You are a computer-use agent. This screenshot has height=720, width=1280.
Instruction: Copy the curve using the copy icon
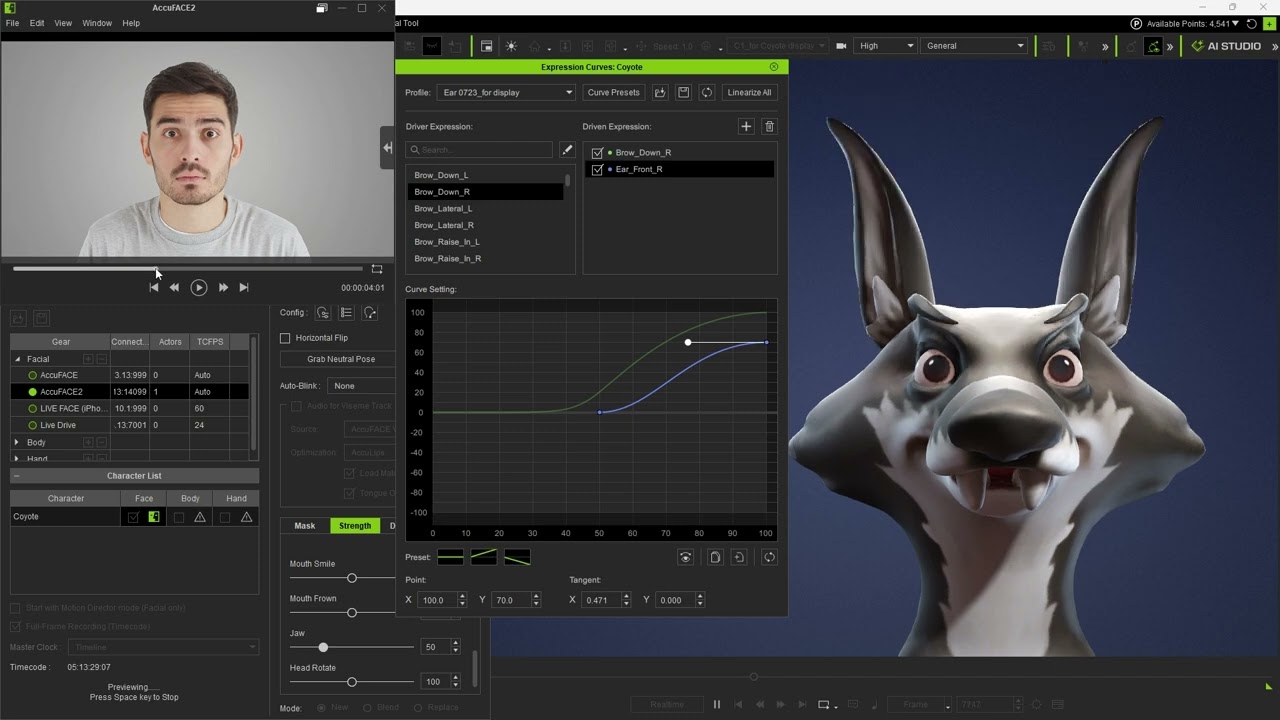click(x=715, y=557)
